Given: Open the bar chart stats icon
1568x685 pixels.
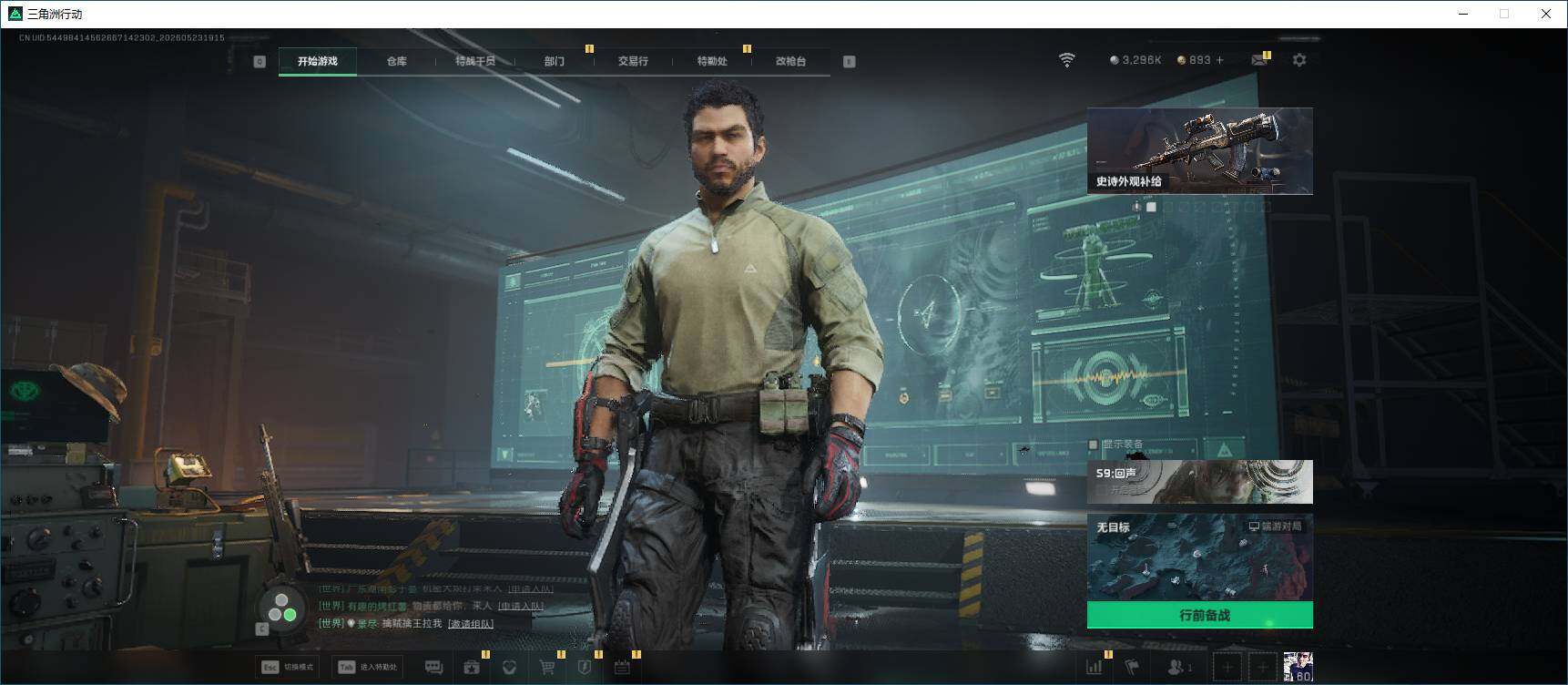Looking at the screenshot, I should tap(1095, 668).
